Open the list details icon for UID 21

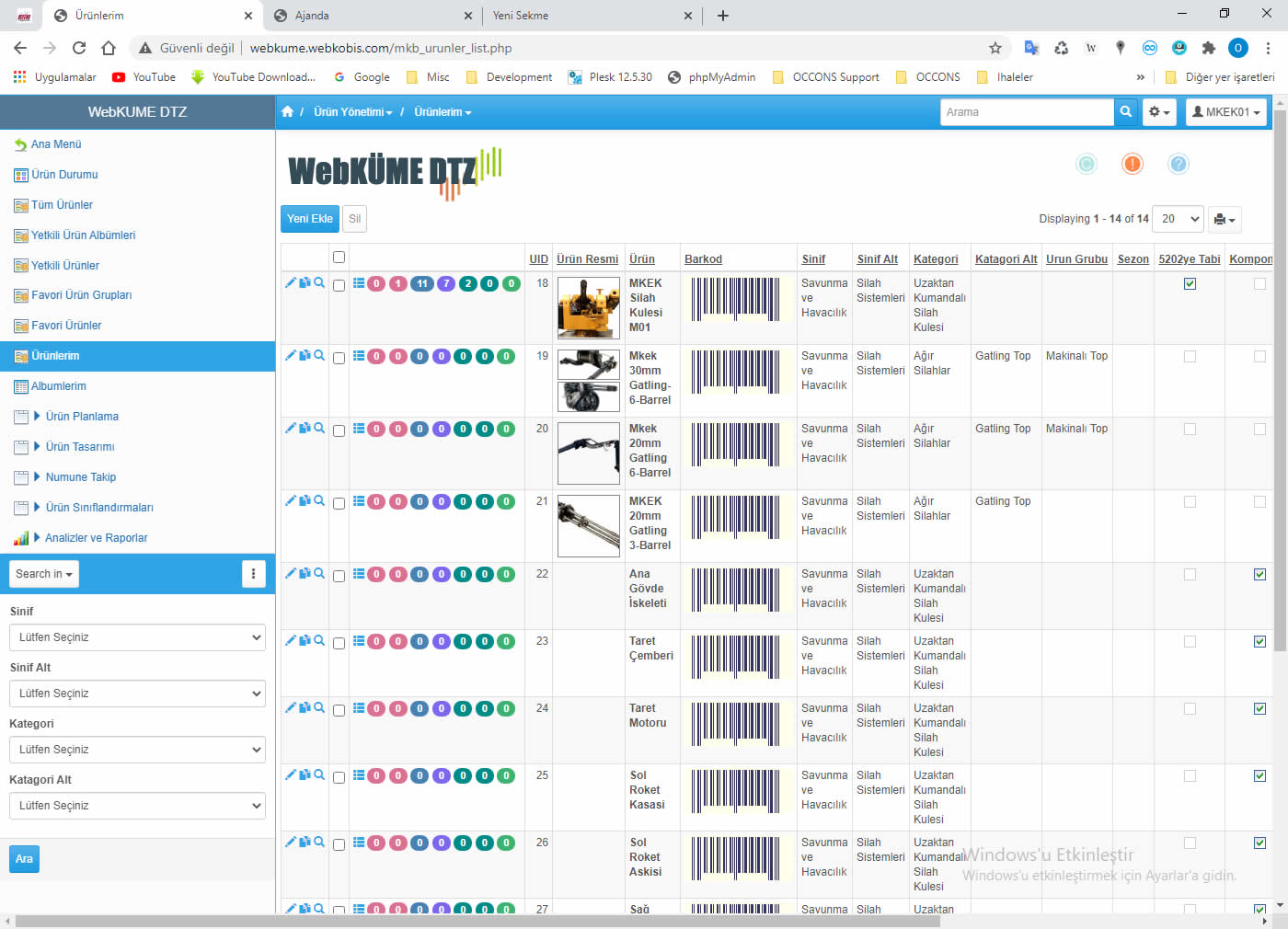click(359, 500)
